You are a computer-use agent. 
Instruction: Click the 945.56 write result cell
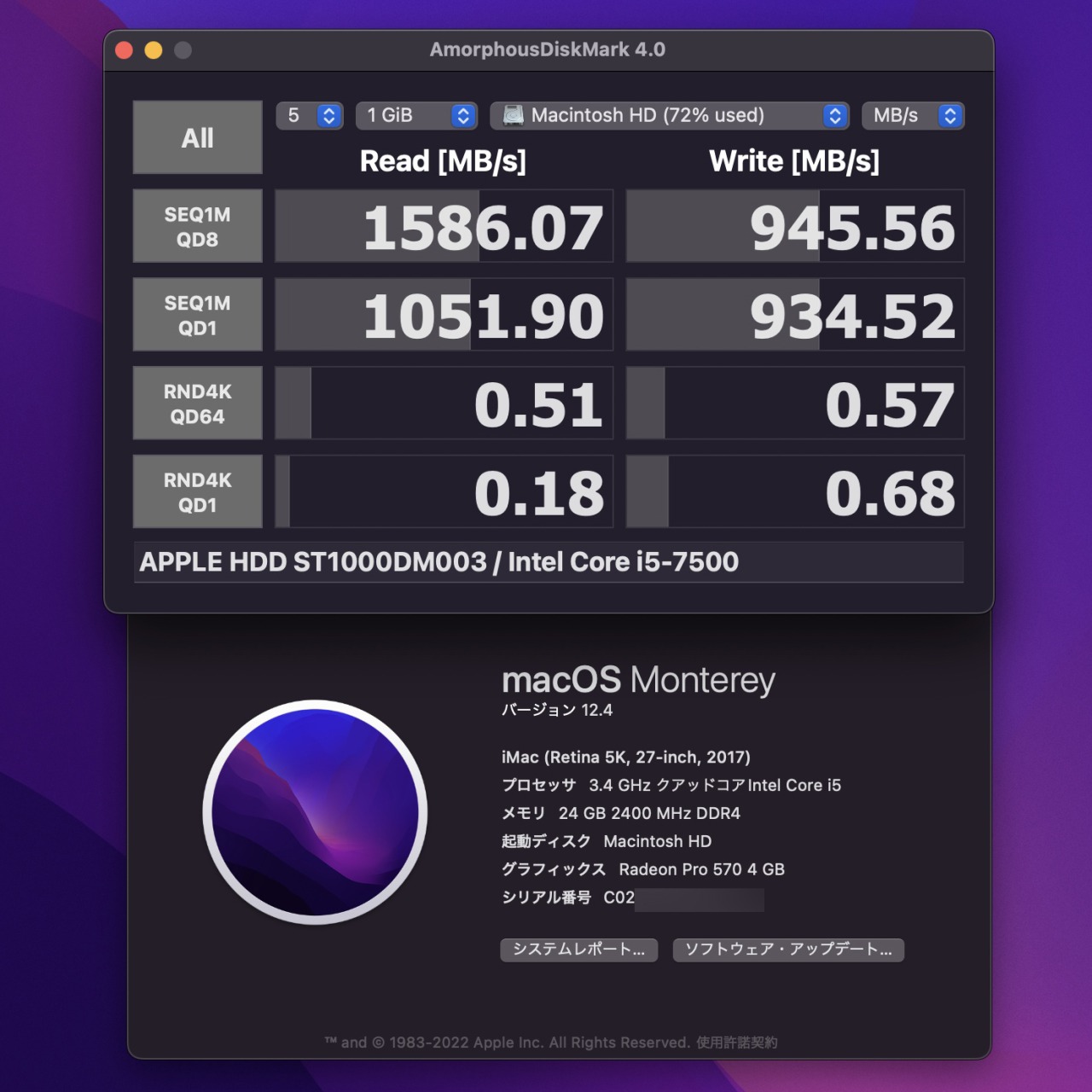(x=795, y=226)
